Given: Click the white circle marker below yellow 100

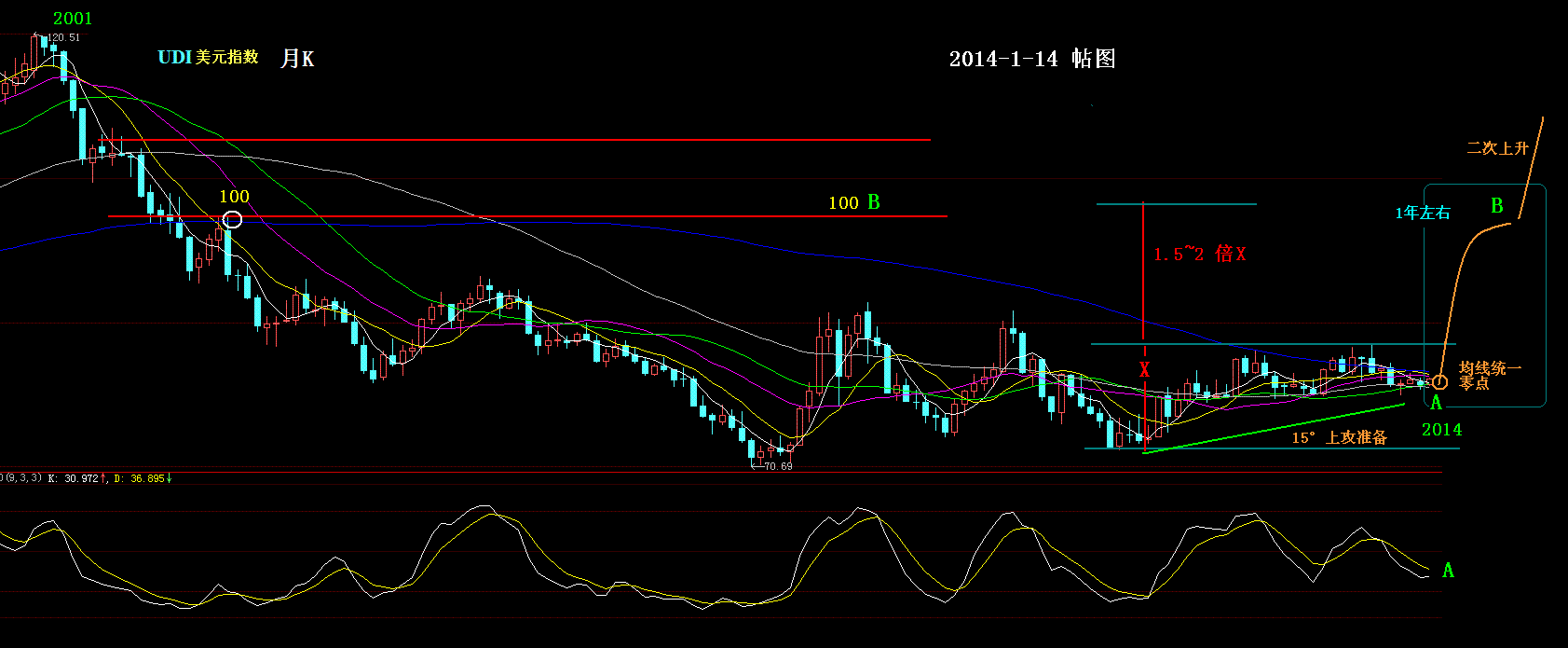Looking at the screenshot, I should click(233, 219).
